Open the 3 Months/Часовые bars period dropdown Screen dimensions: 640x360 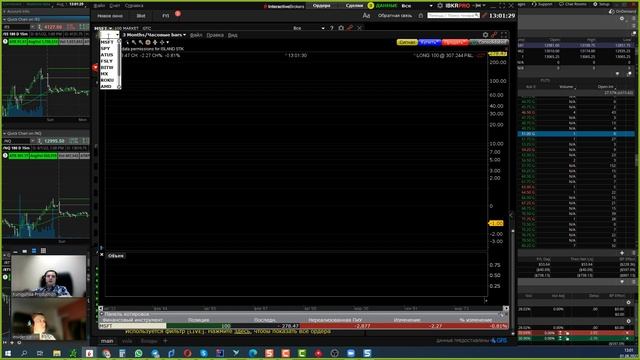click(154, 35)
